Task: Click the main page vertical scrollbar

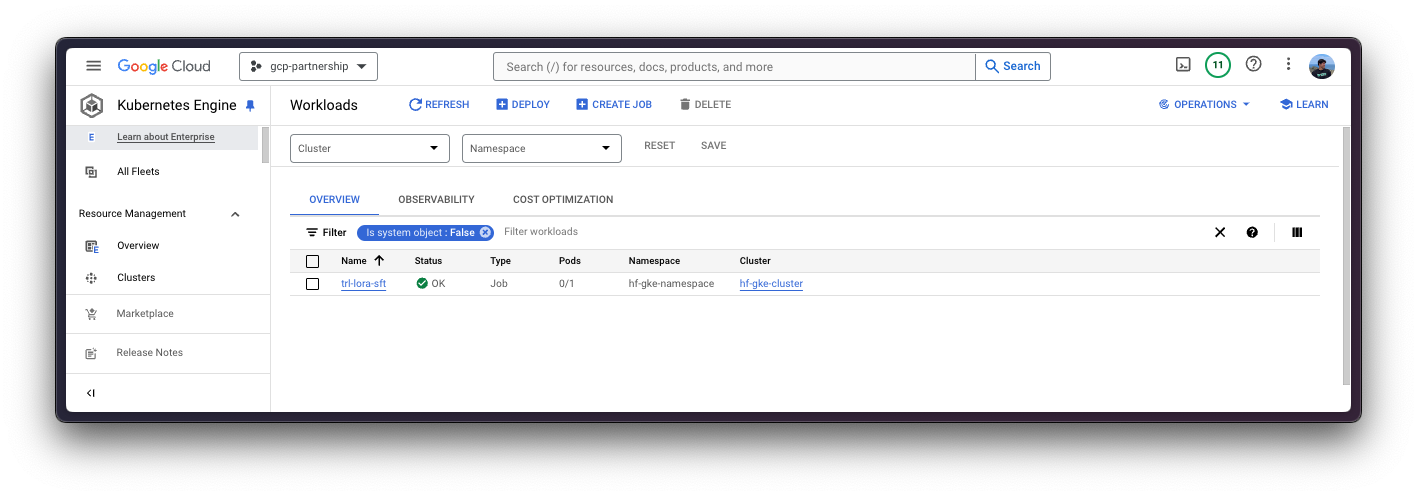Action: [x=1346, y=256]
